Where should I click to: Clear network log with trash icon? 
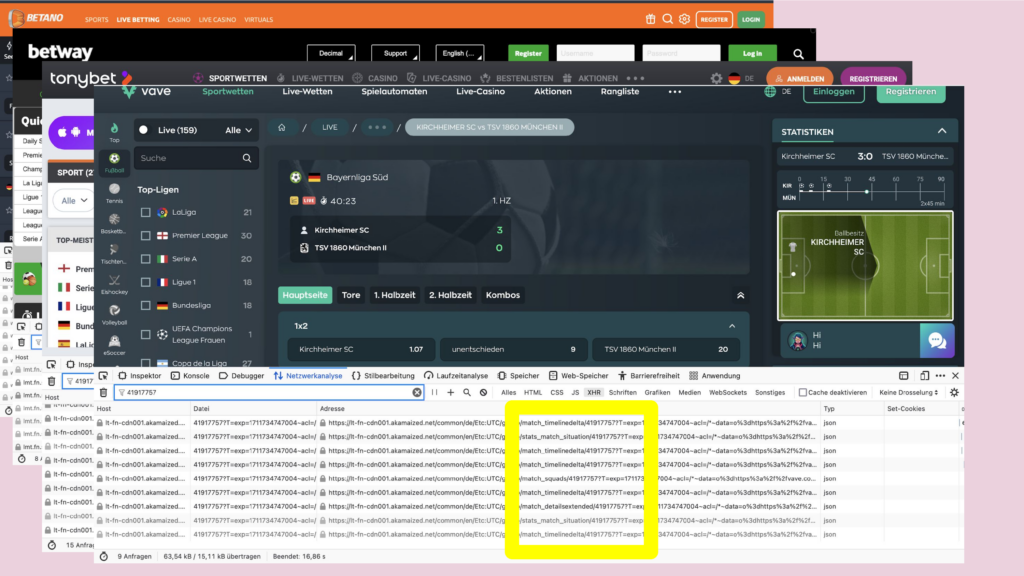coord(103,392)
